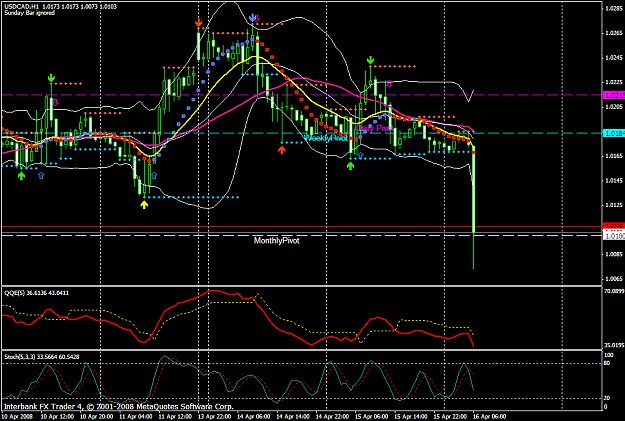This screenshot has width=625, height=421.
Task: Click the 1.0205 price axis label
Action: [x=614, y=106]
